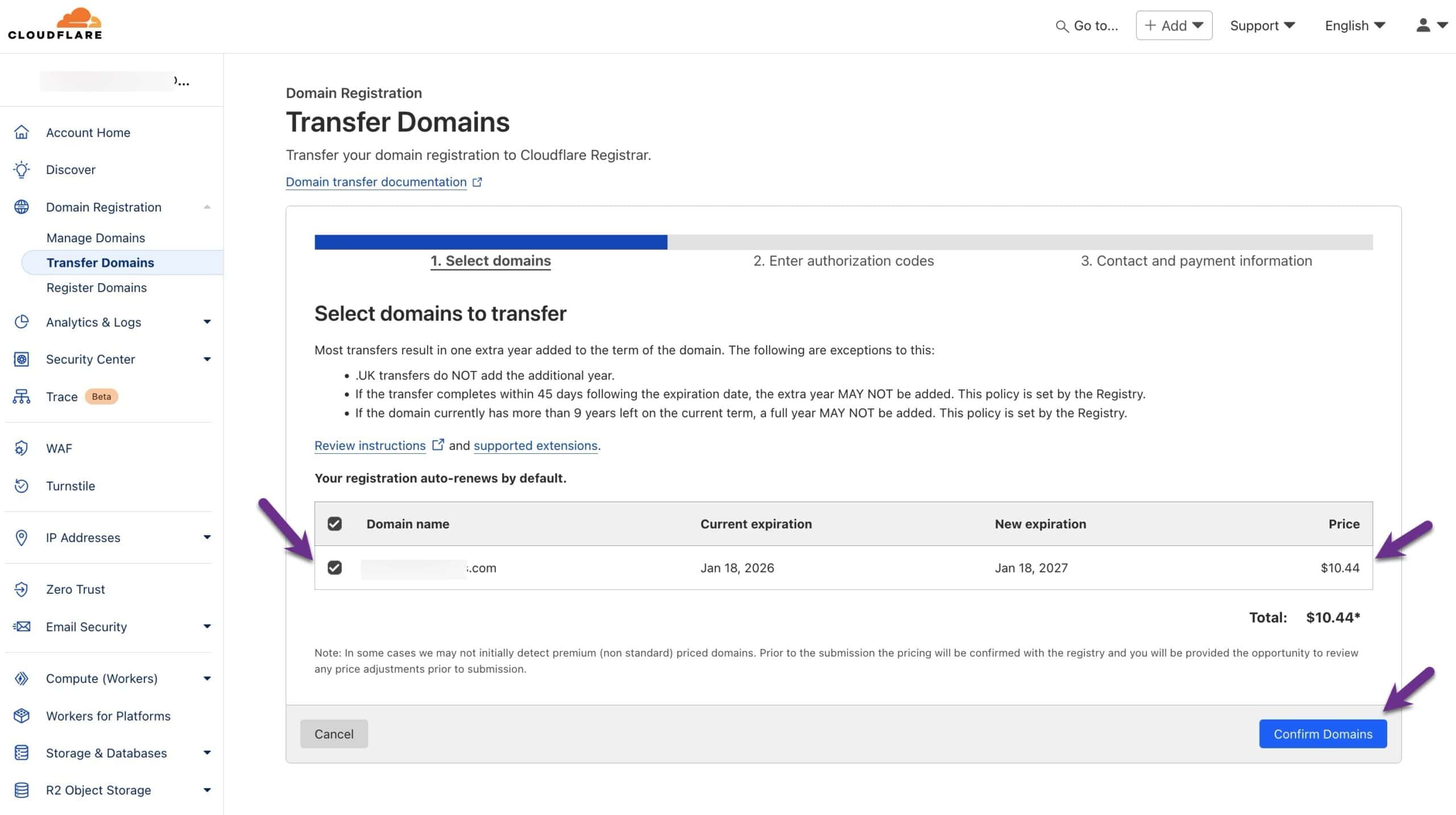Click the R2 Object Storage icon
The image size is (1456, 815).
point(22,791)
